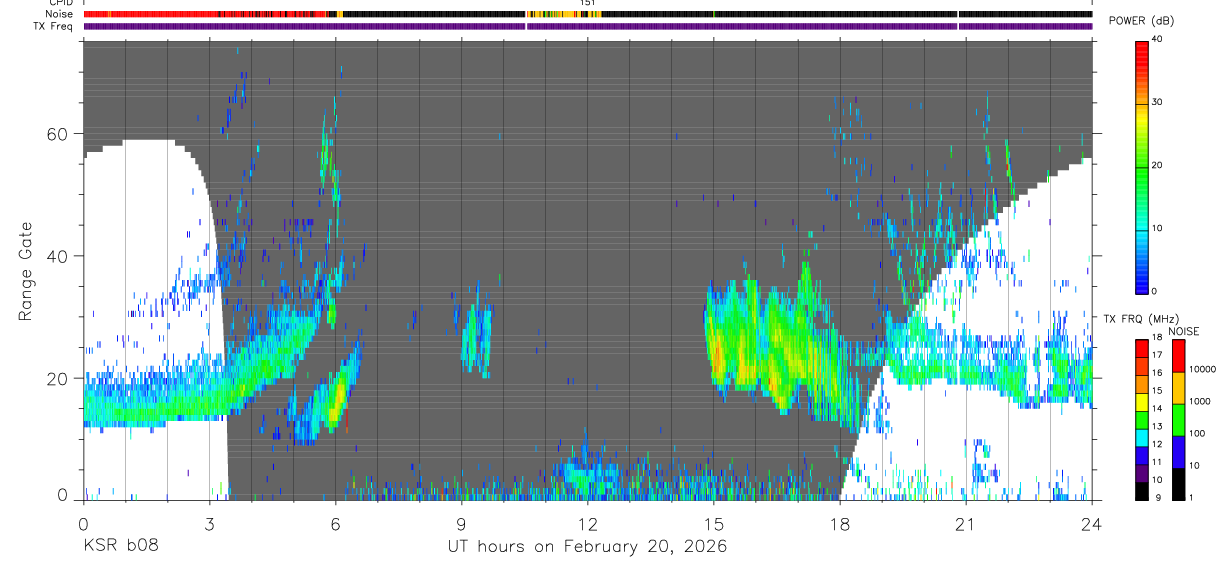Click the '18' tick on UT hours axis
The height and width of the screenshot is (567, 1228).
839,523
